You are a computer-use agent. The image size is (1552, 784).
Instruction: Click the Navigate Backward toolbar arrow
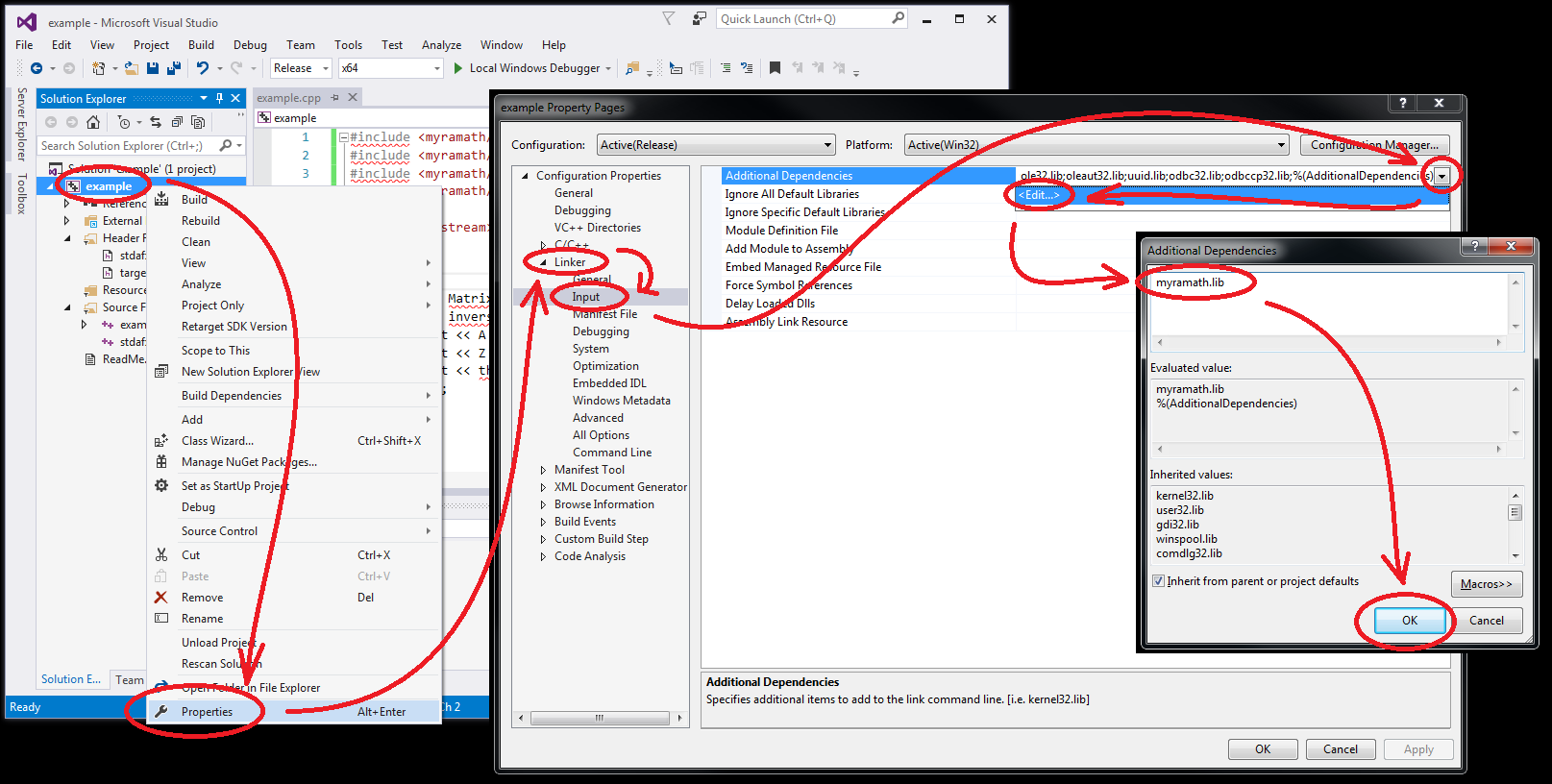[37, 68]
